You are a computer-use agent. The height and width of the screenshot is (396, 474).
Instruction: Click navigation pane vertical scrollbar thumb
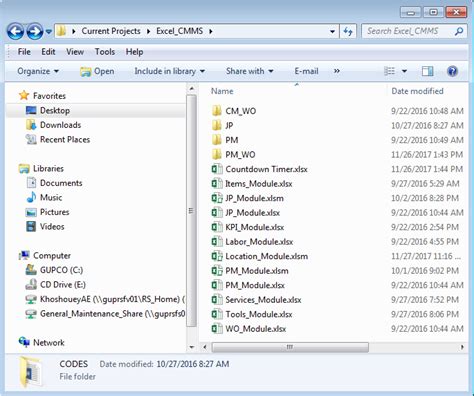tap(191, 211)
